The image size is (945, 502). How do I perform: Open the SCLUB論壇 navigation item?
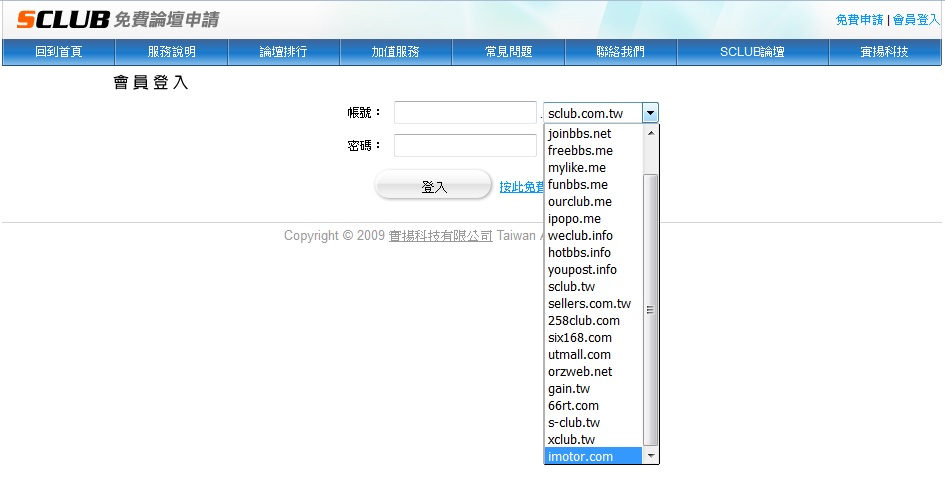[x=752, y=52]
